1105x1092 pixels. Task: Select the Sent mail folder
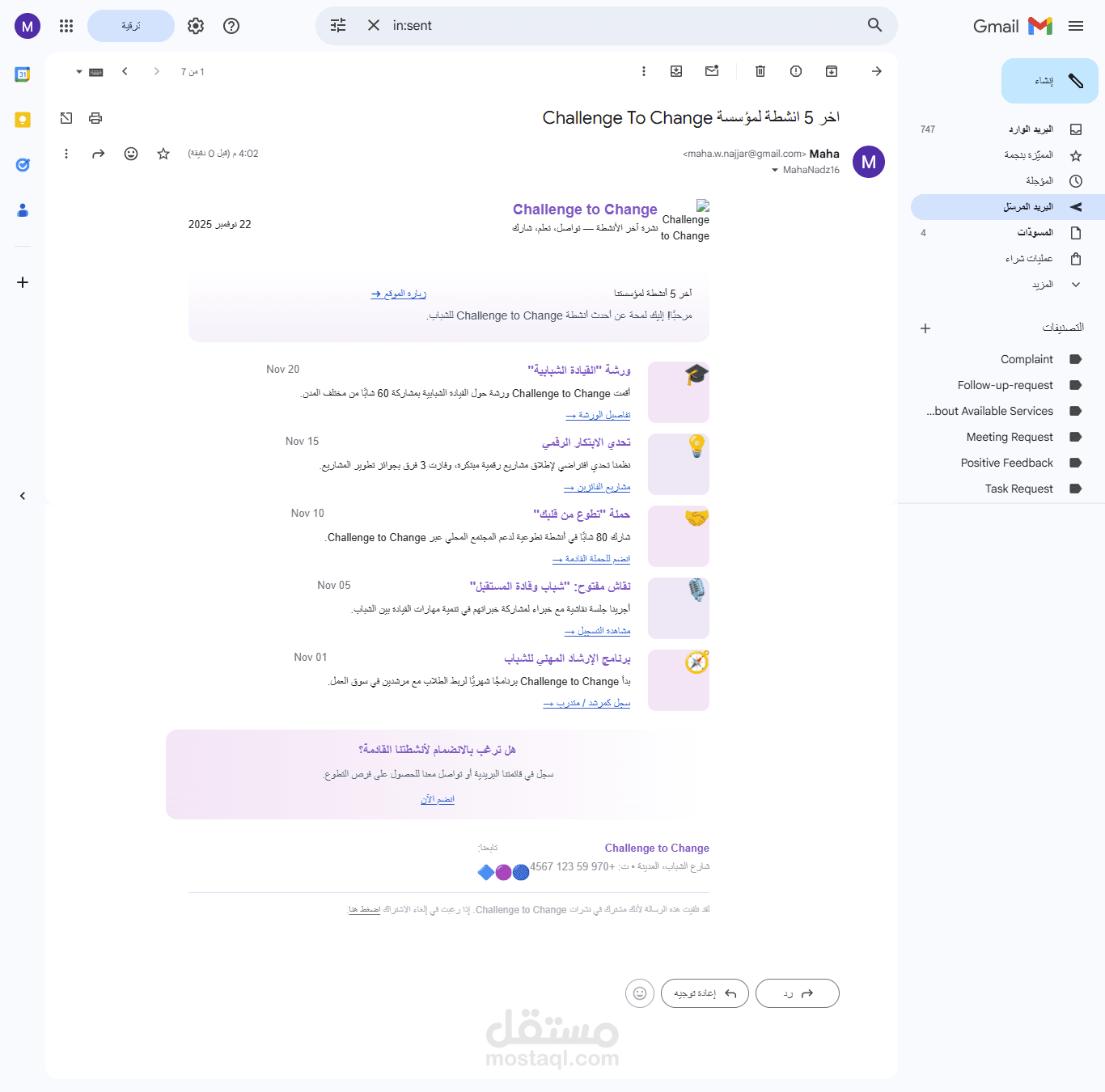point(1008,207)
